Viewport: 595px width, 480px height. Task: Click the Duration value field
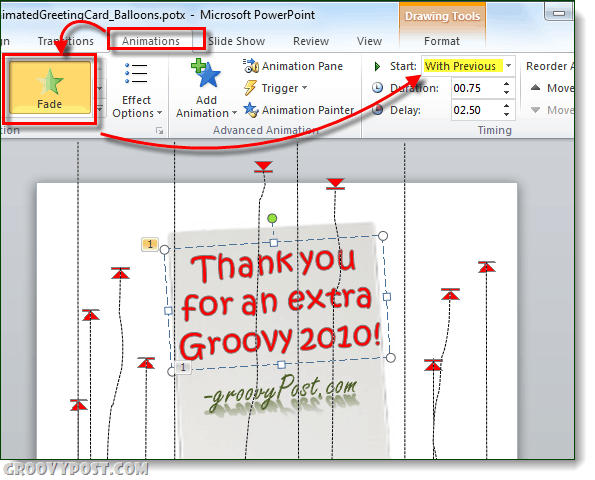pyautogui.click(x=477, y=88)
